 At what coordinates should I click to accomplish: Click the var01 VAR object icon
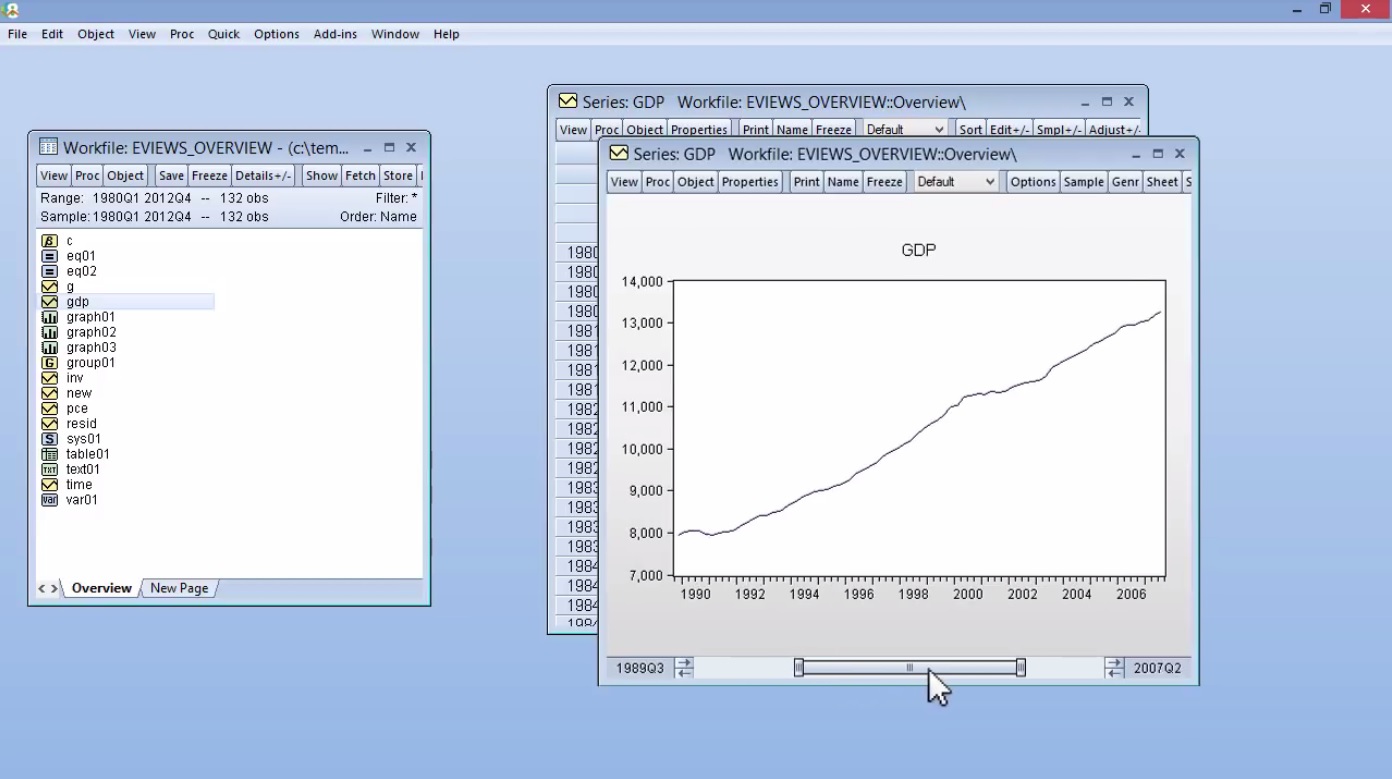pos(49,500)
